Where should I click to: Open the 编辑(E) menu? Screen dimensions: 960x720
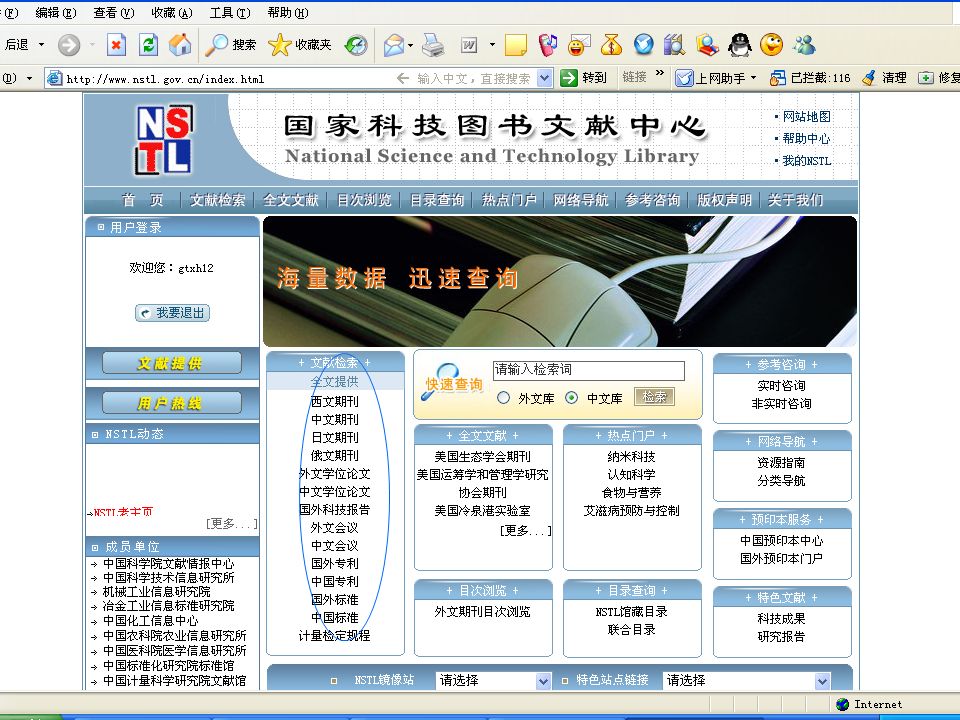tap(56, 12)
